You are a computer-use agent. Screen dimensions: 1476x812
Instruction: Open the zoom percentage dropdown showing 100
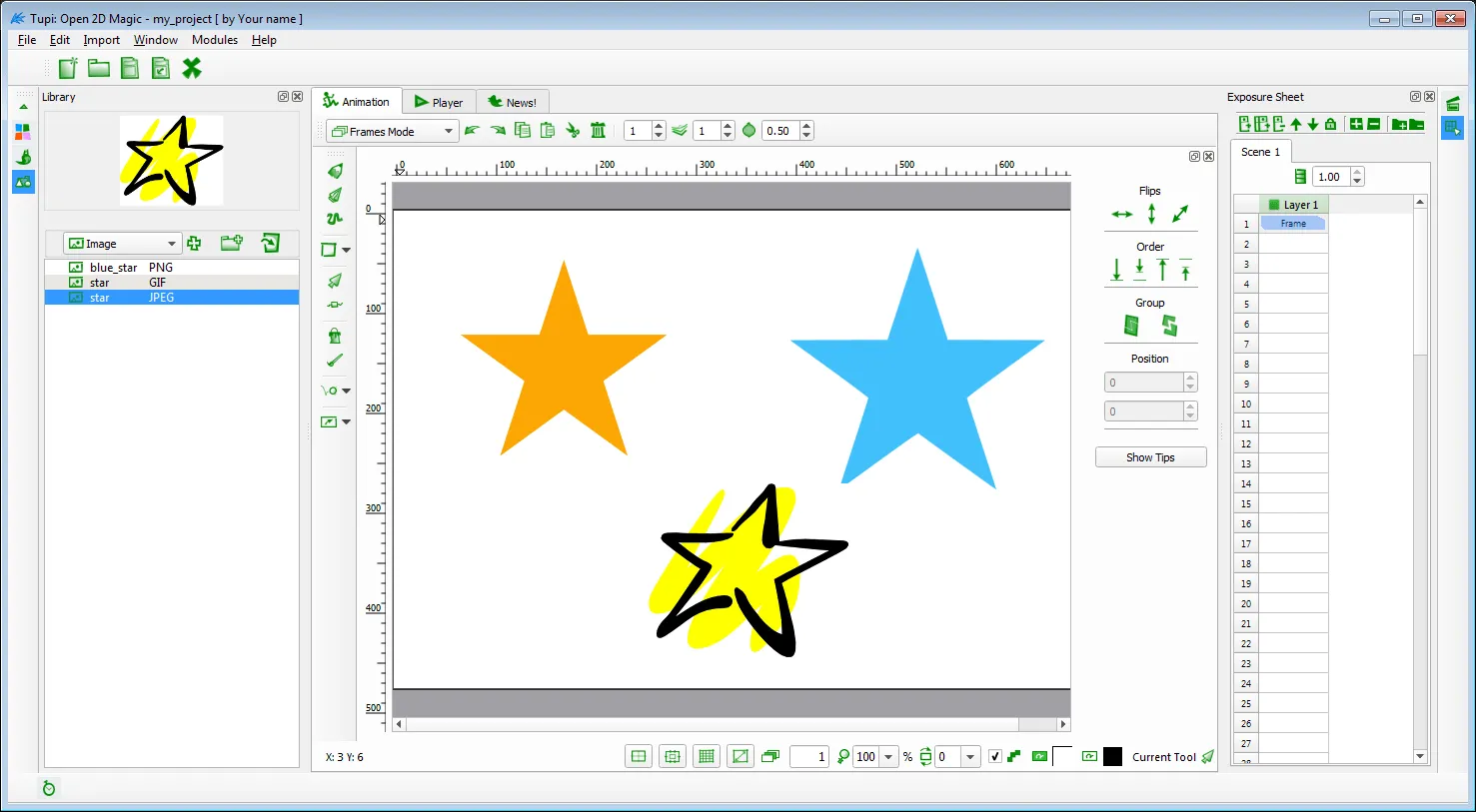coord(887,757)
